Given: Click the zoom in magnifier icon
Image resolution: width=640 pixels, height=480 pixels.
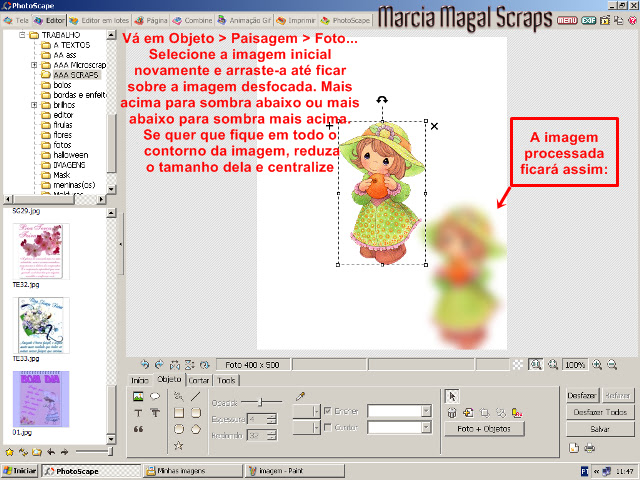Looking at the screenshot, I should [597, 364].
